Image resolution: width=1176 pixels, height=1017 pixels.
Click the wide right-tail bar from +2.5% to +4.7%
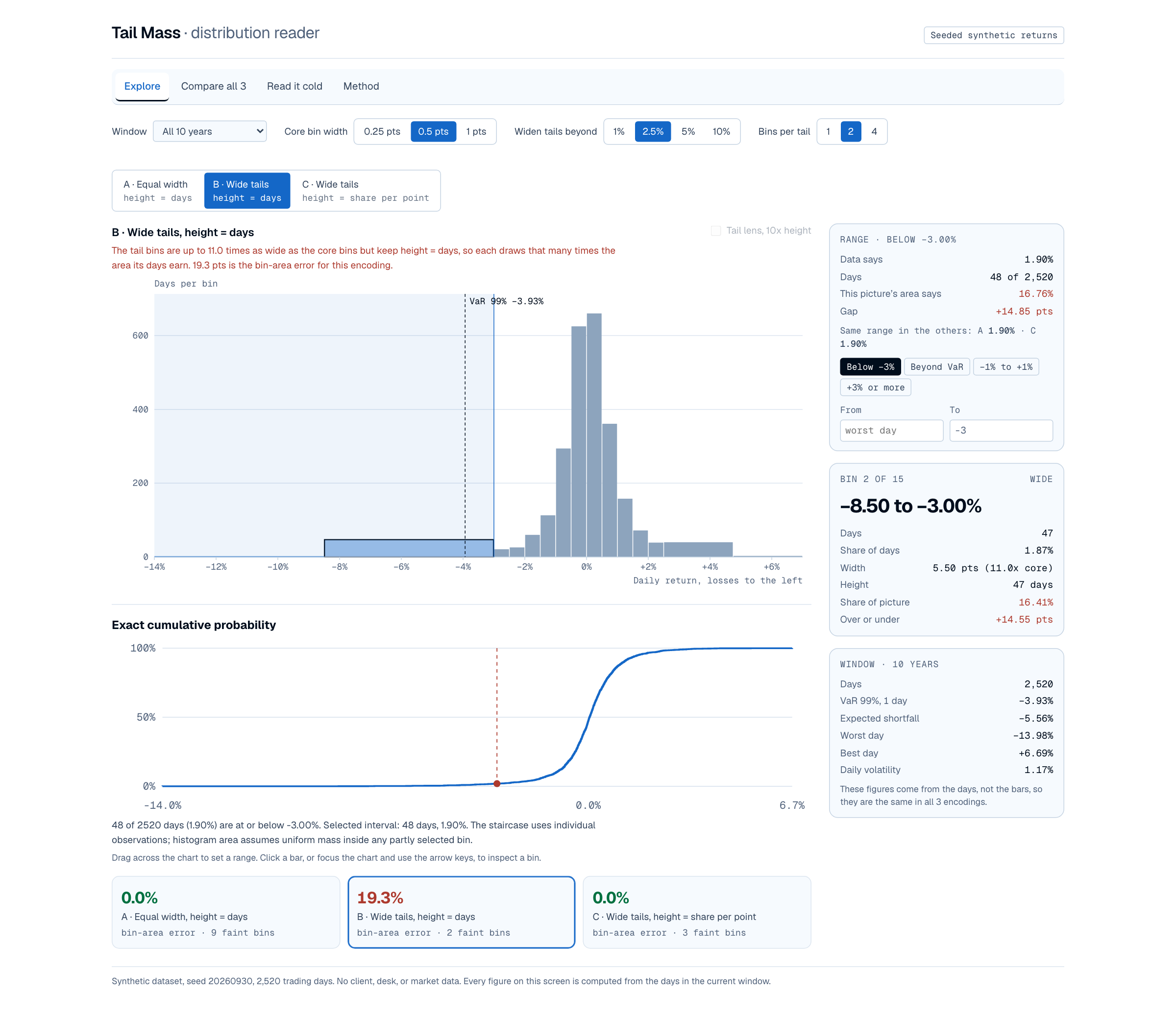698,549
